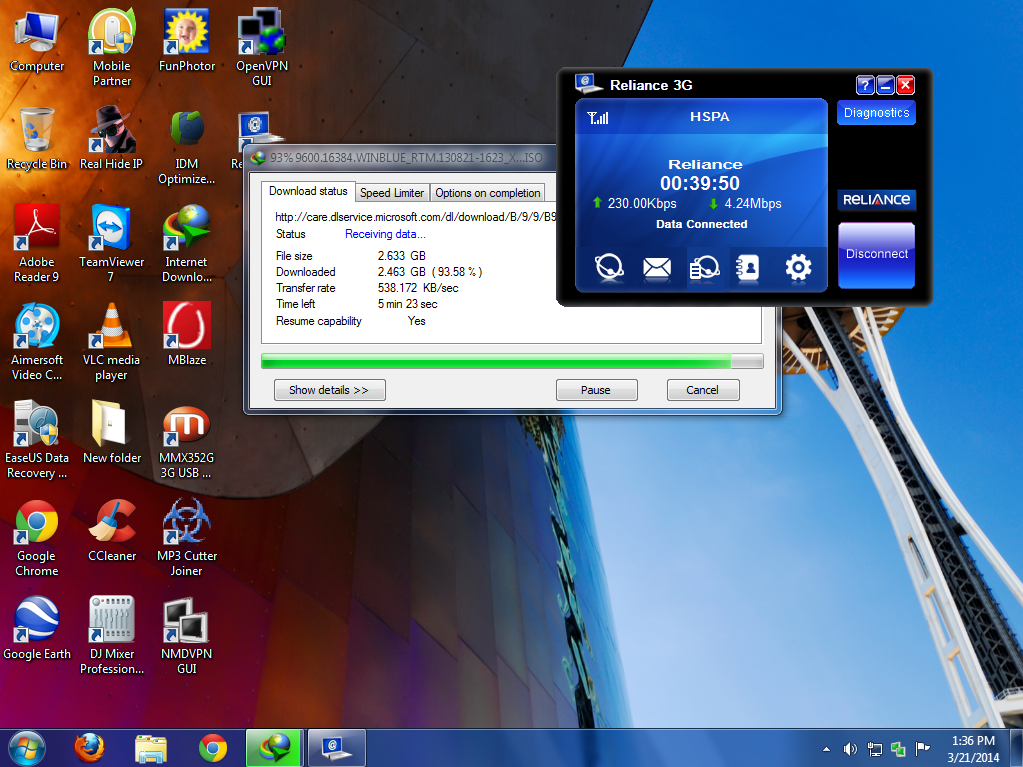
Task: Open the Action Center flag icon
Action: tap(923, 749)
